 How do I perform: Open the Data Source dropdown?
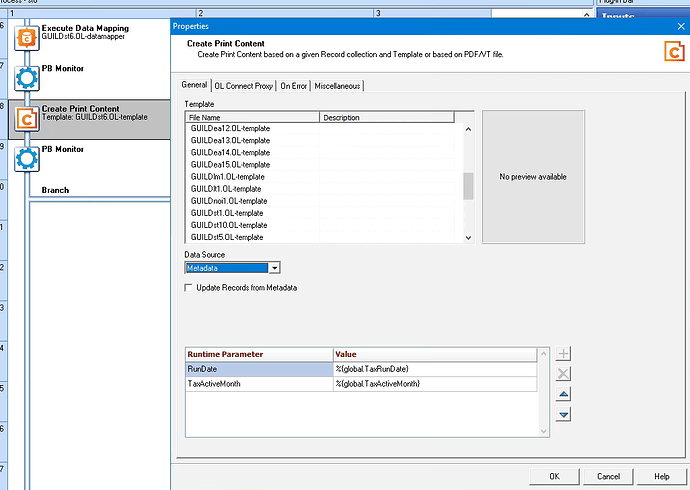275,268
